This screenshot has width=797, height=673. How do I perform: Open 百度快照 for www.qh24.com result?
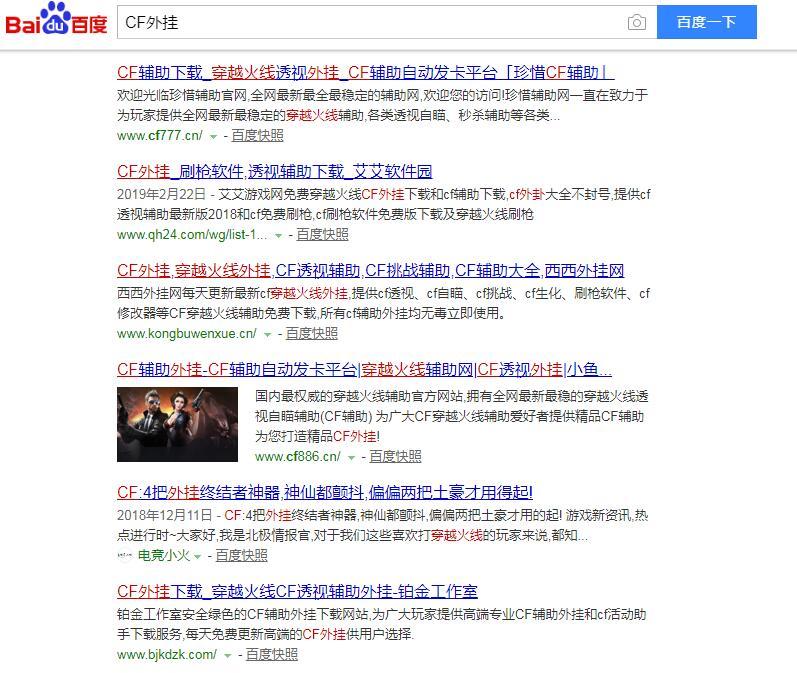tap(322, 235)
